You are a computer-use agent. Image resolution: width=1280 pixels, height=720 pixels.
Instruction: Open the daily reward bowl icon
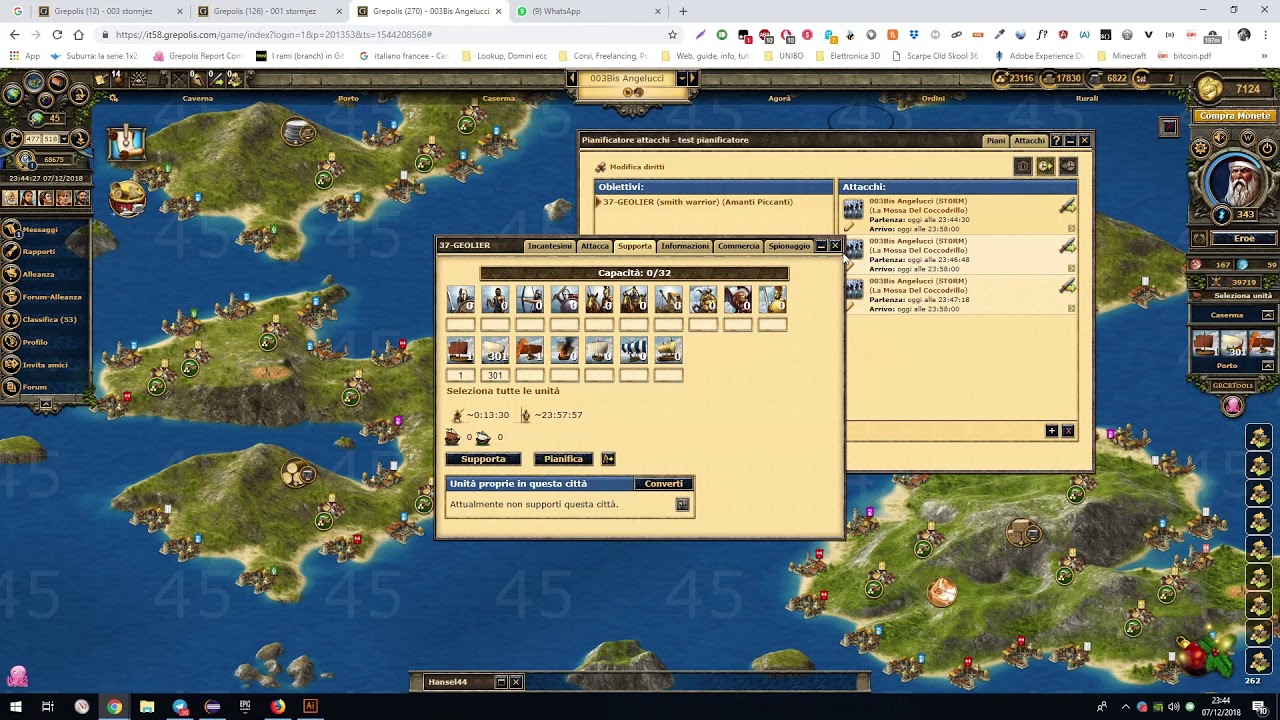tap(128, 196)
